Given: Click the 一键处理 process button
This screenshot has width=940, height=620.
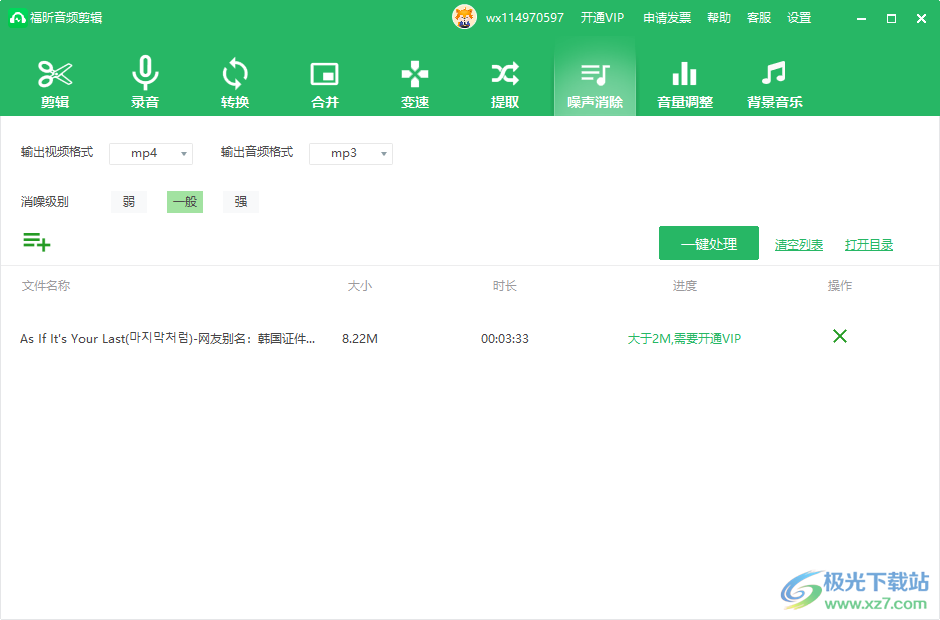Looking at the screenshot, I should [709, 244].
